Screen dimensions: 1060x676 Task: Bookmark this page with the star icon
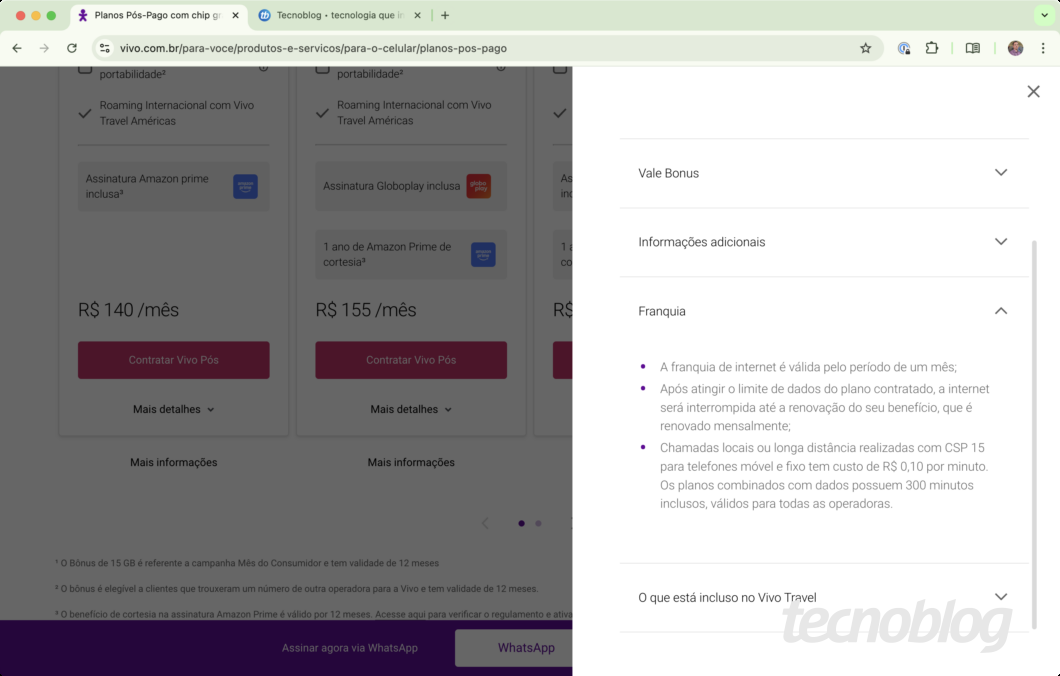coord(865,48)
